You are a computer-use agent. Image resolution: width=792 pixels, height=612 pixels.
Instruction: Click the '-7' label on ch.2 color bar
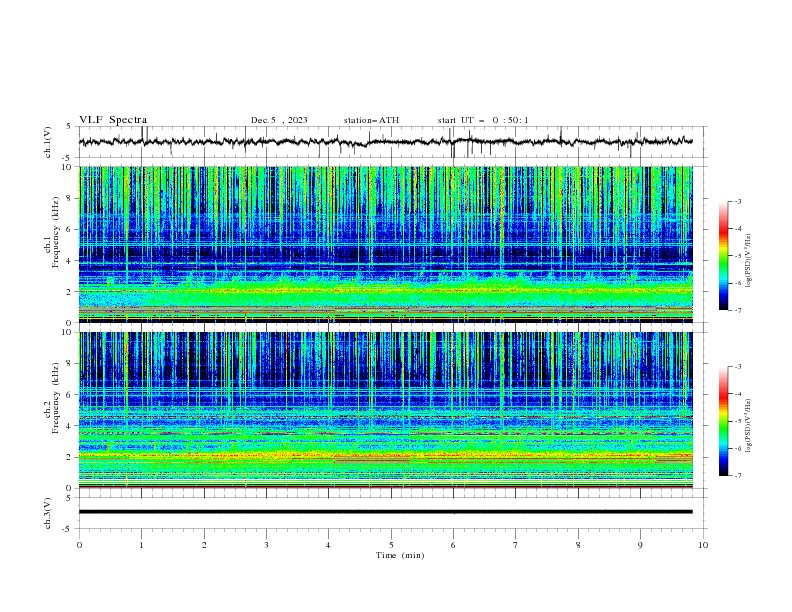point(738,475)
